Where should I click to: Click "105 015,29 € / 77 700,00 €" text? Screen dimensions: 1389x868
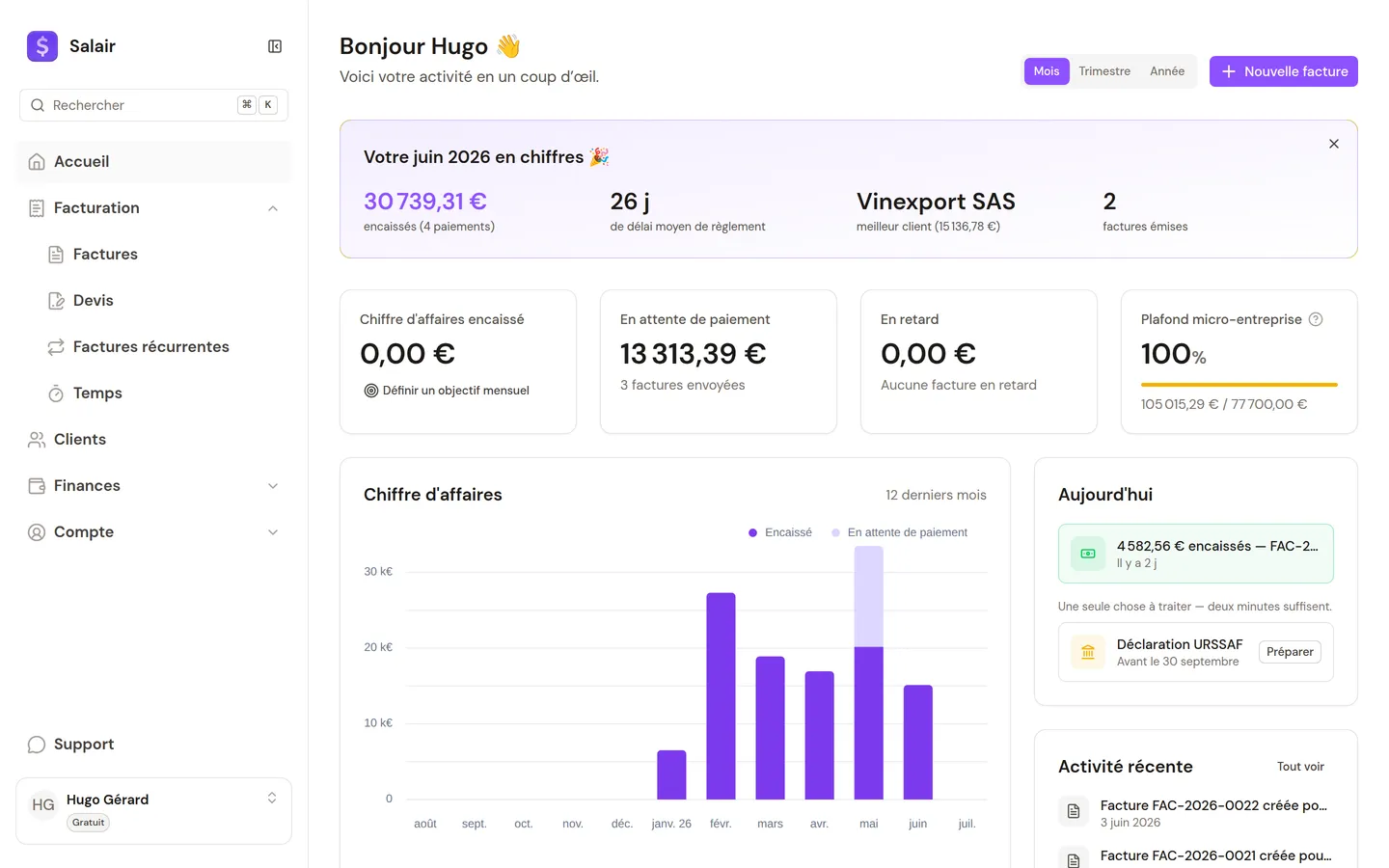pos(1224,404)
